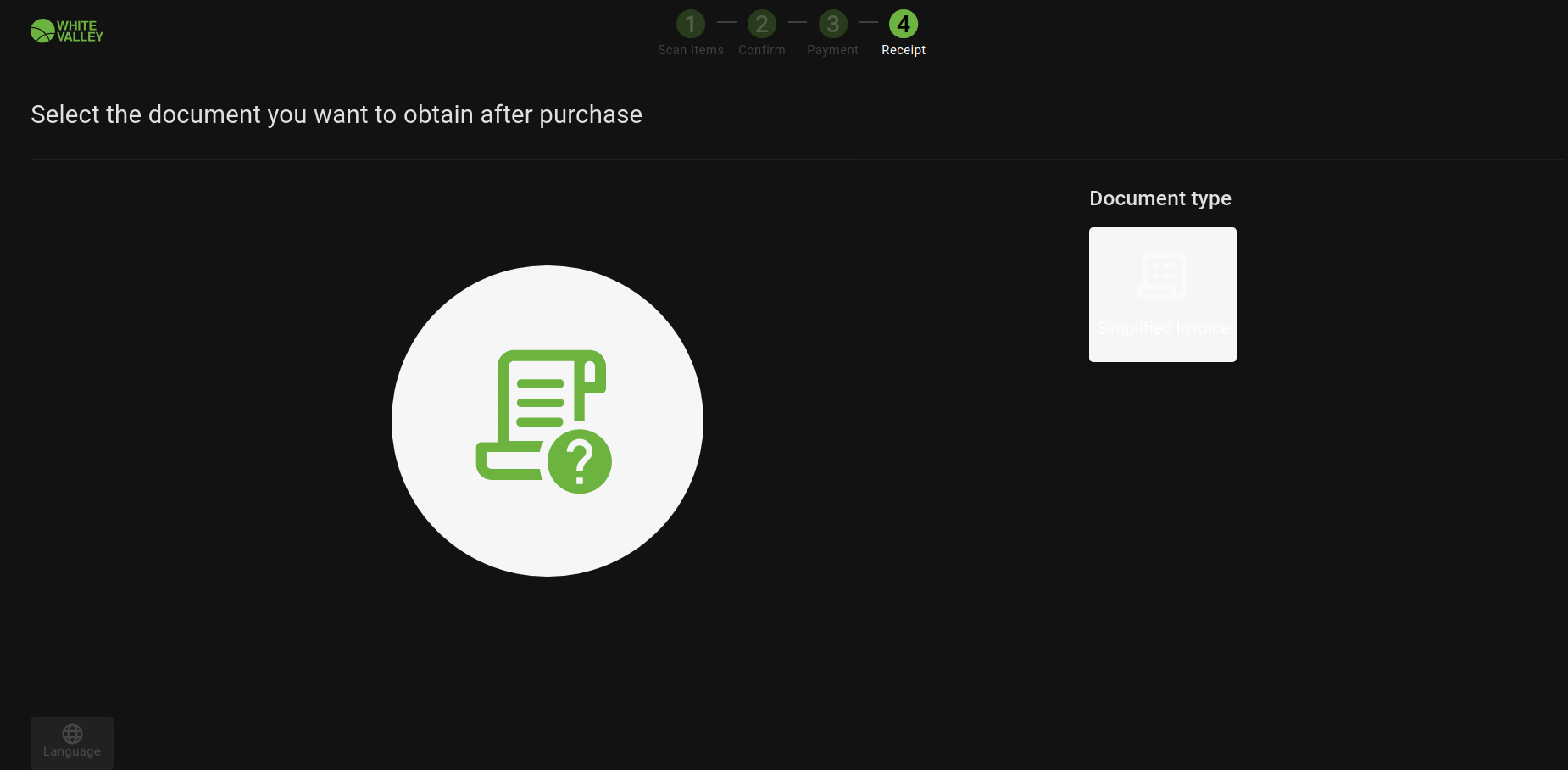
Task: Click the green question mark badge
Action: [580, 462]
